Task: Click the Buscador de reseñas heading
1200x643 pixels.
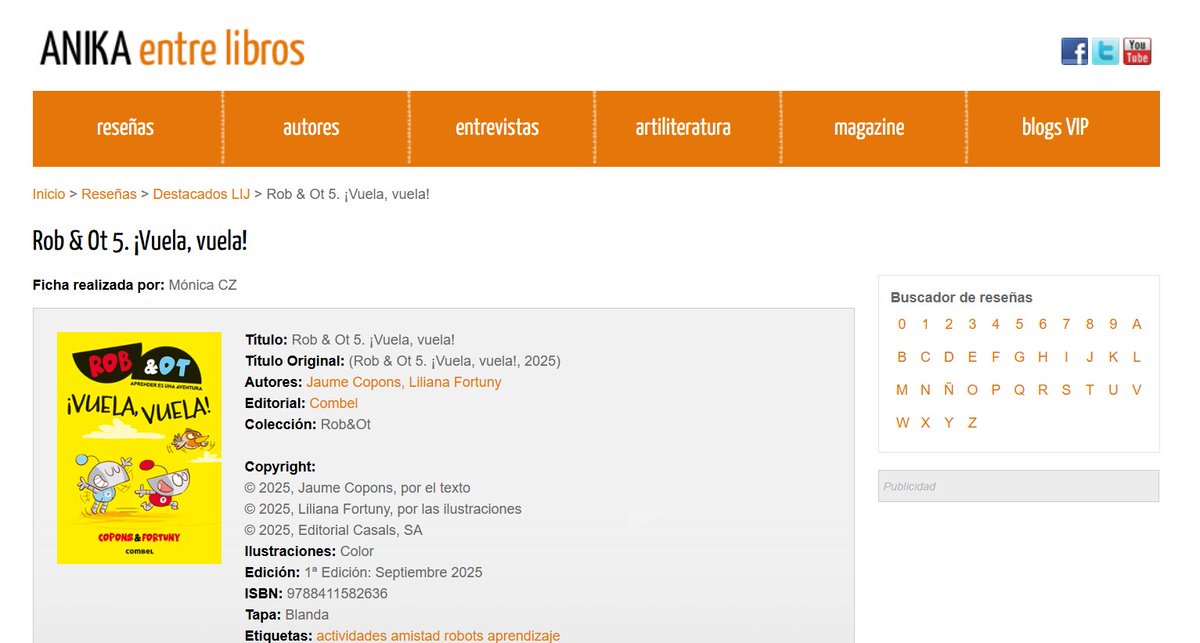Action: tap(961, 297)
